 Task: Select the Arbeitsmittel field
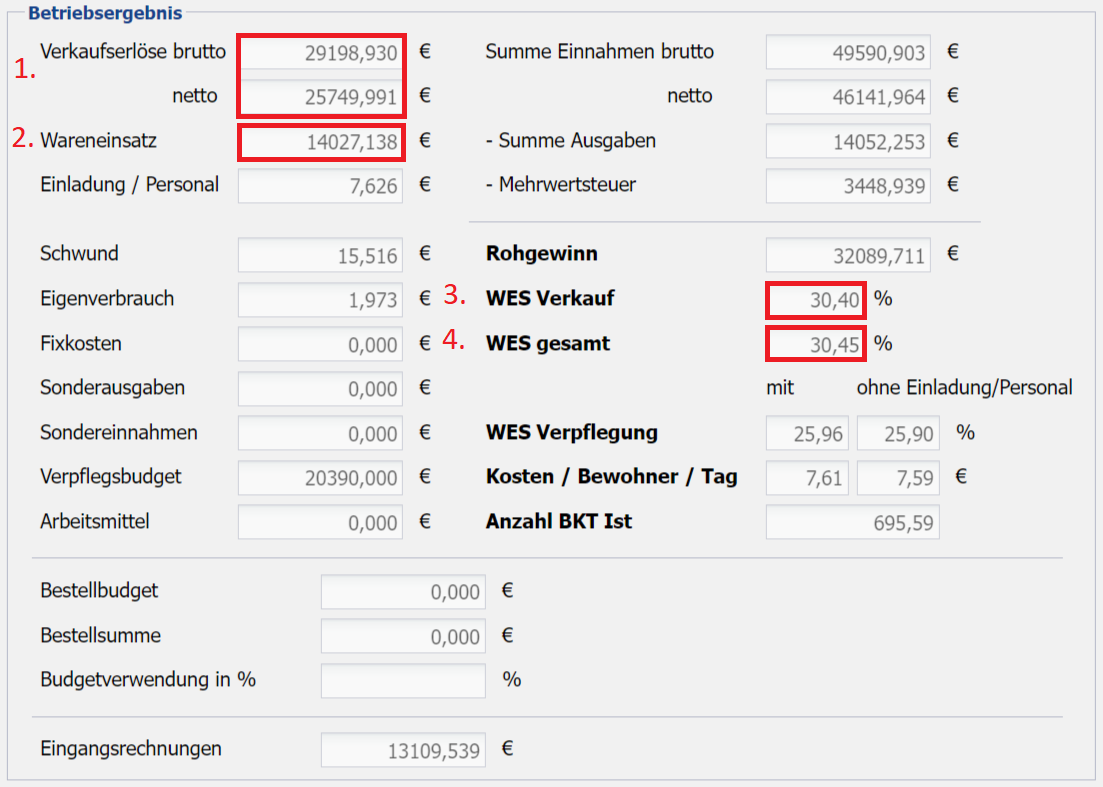(321, 522)
